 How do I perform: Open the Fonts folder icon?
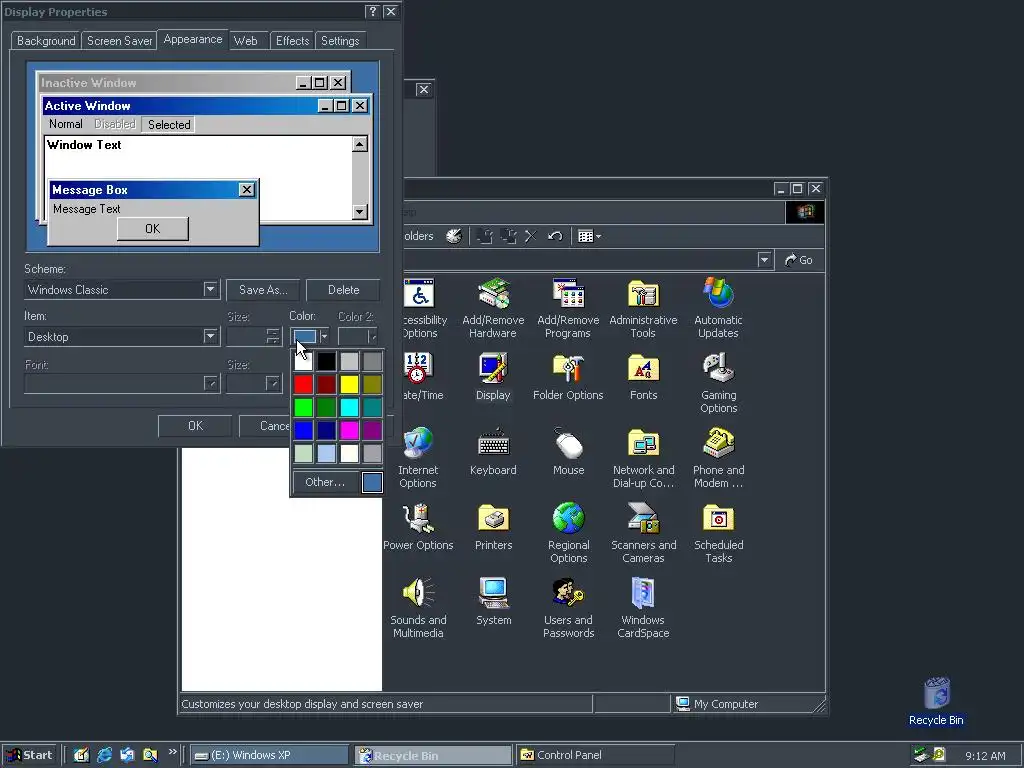(x=643, y=377)
